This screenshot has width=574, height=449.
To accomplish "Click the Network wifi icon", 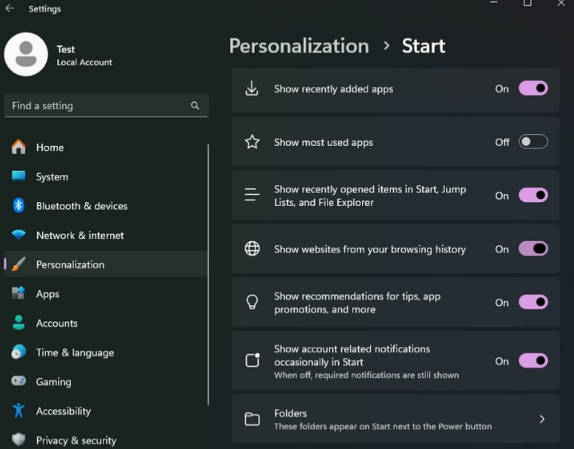I will (x=18, y=234).
